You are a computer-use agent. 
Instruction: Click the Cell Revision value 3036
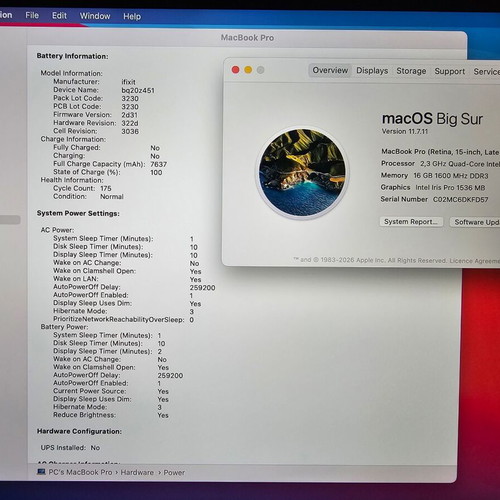(x=130, y=131)
